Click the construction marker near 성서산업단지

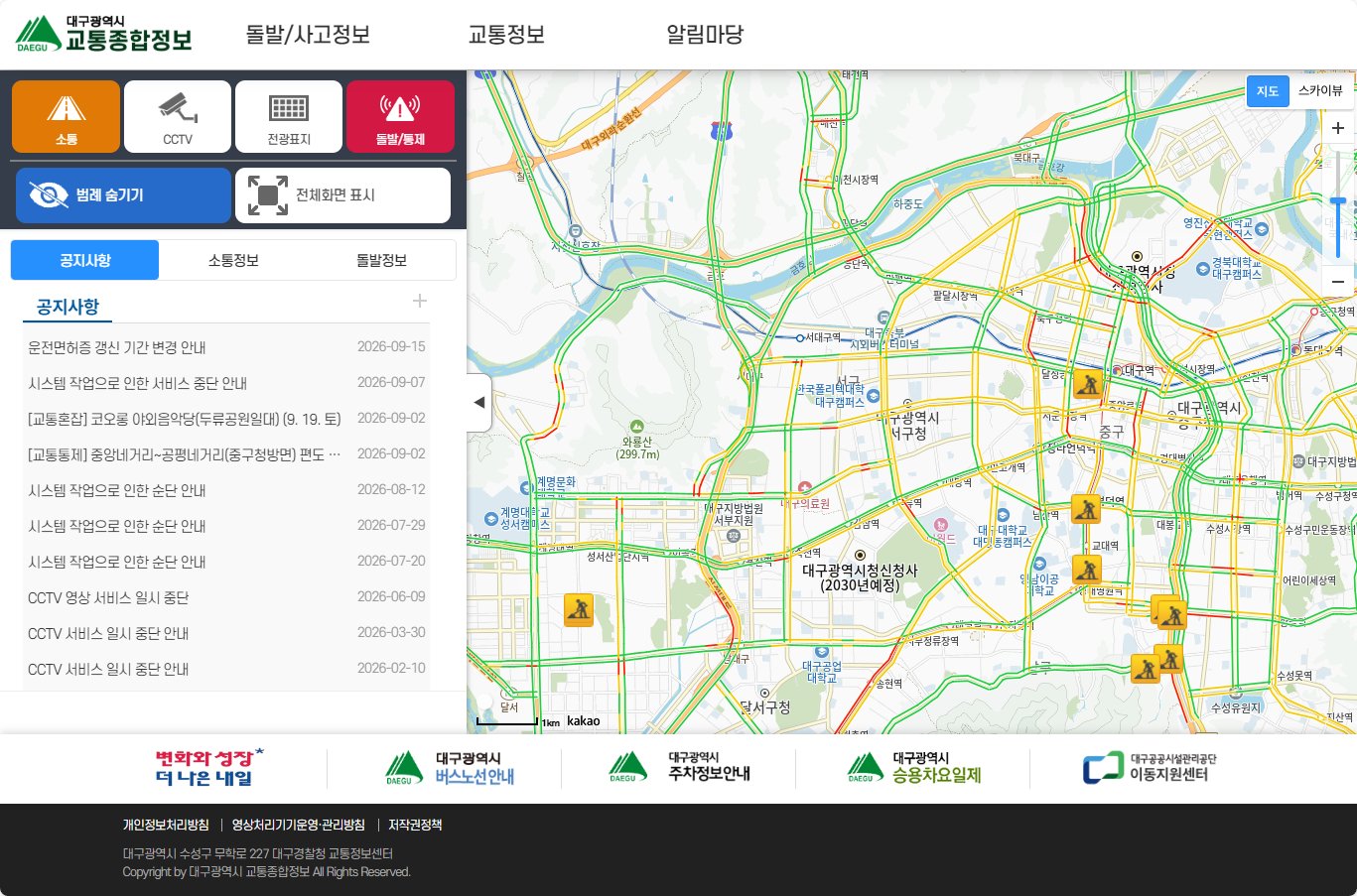coord(578,609)
